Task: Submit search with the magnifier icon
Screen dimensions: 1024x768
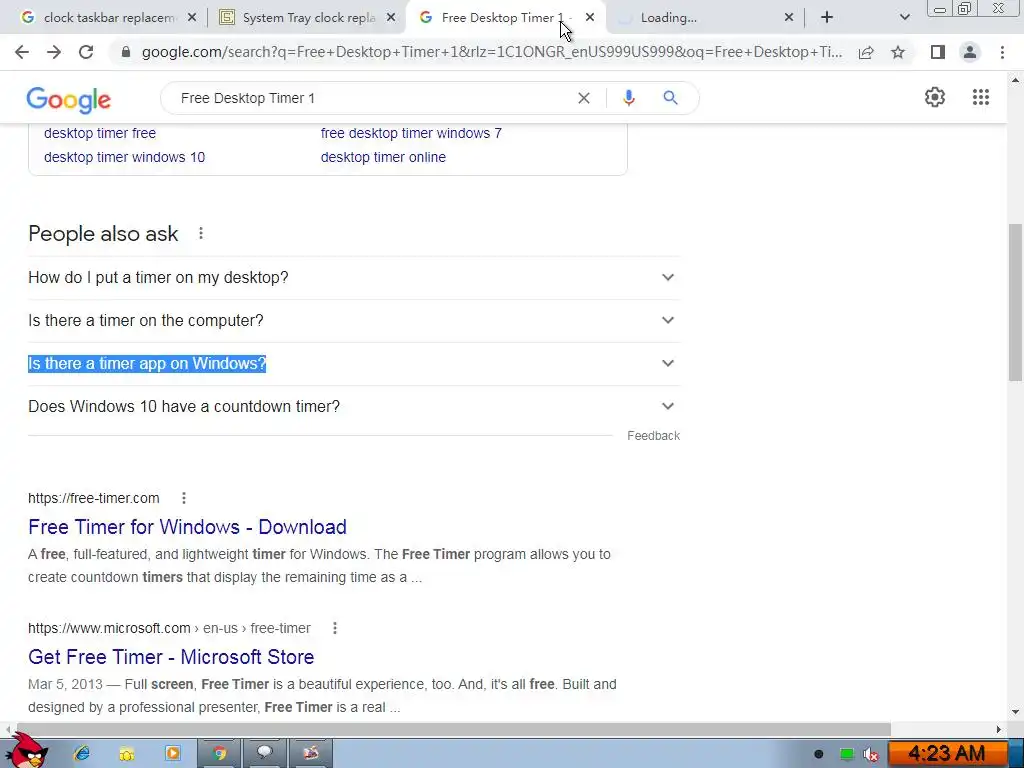Action: (670, 98)
